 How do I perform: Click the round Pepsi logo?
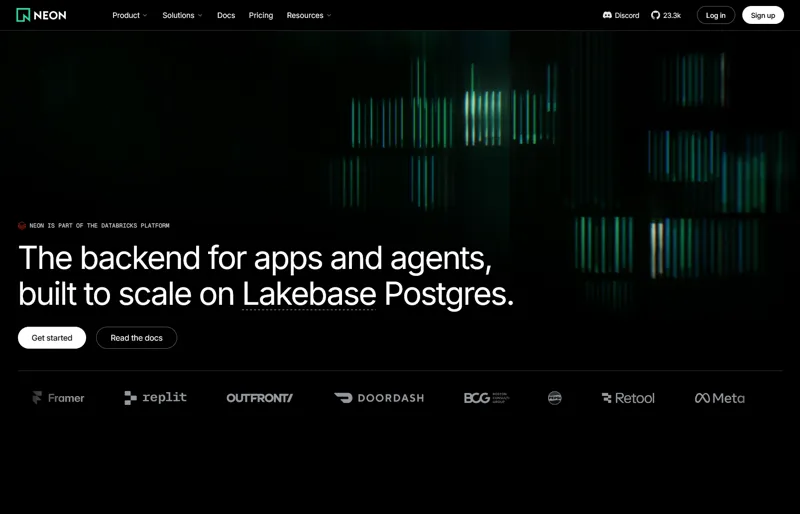point(555,398)
